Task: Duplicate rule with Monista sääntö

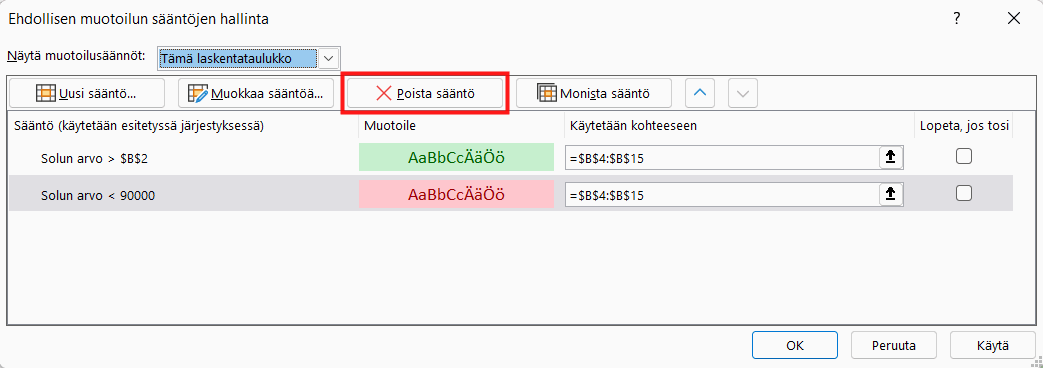Action: [x=593, y=94]
